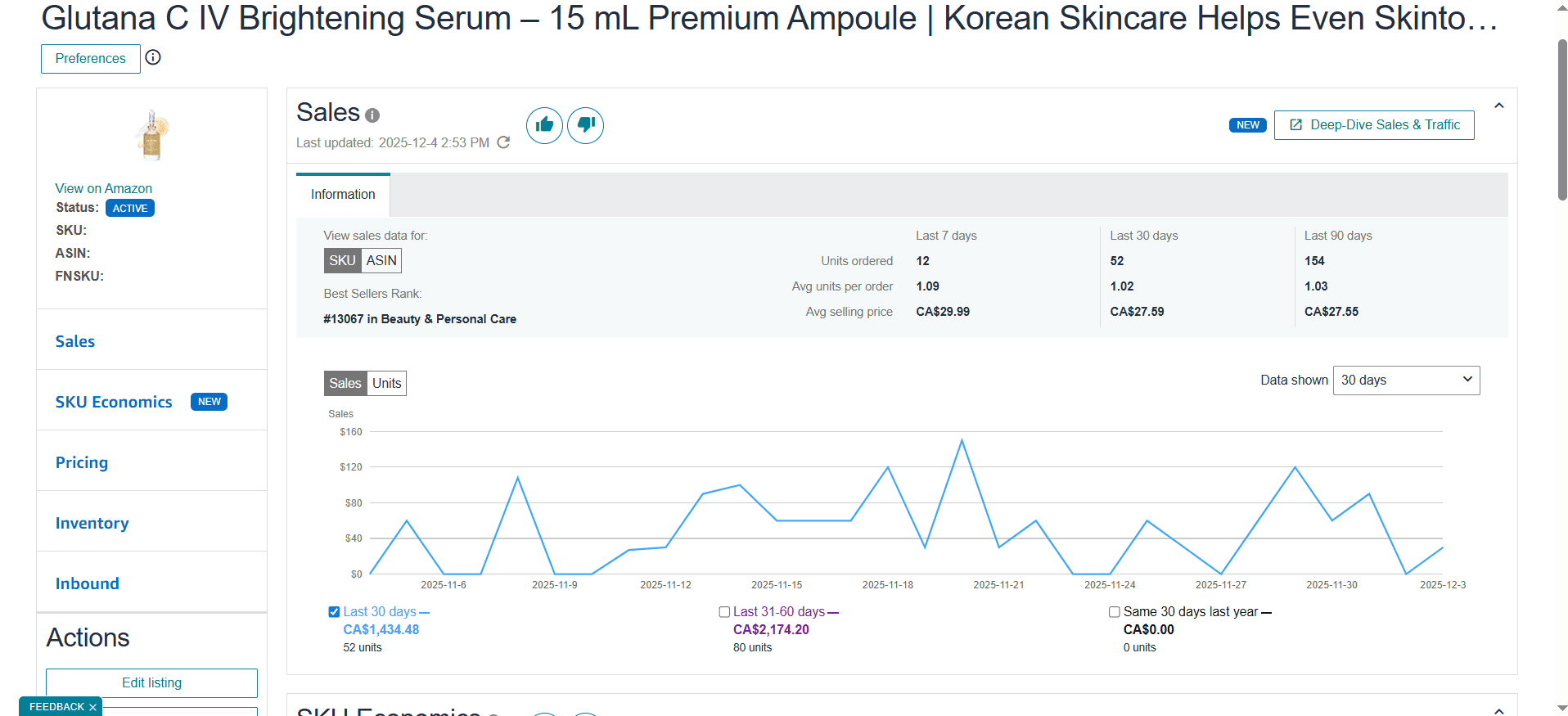Click the ACTIVE status badge
The width and height of the screenshot is (1568, 716).
[x=130, y=209]
